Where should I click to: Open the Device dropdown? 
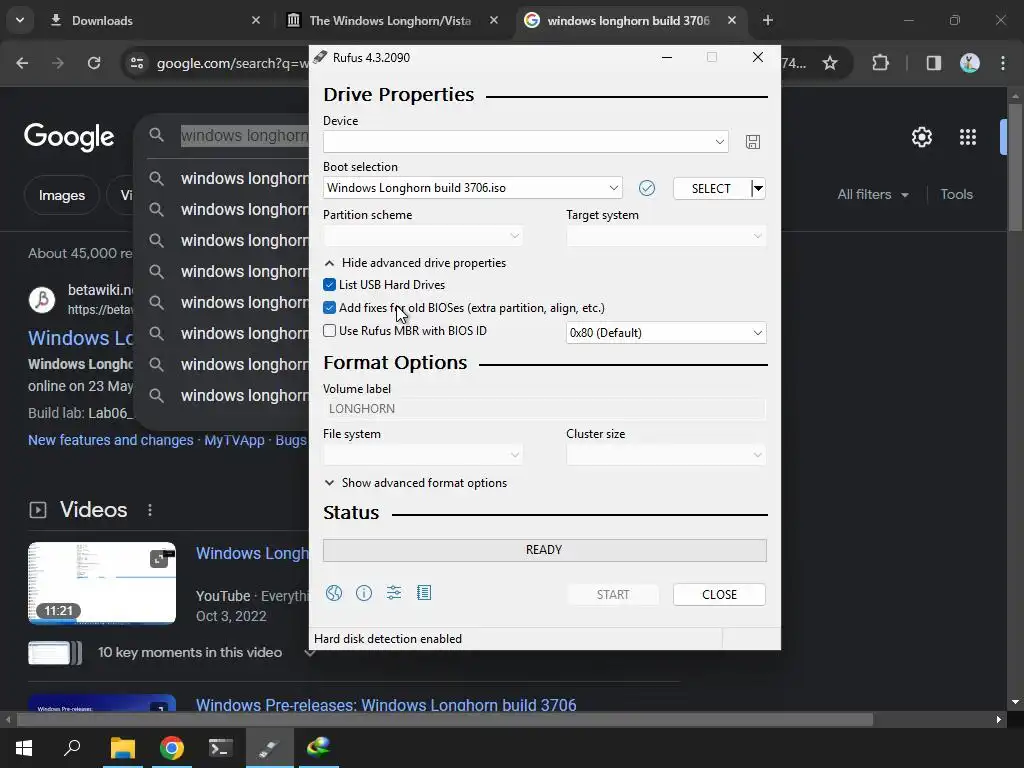(526, 142)
